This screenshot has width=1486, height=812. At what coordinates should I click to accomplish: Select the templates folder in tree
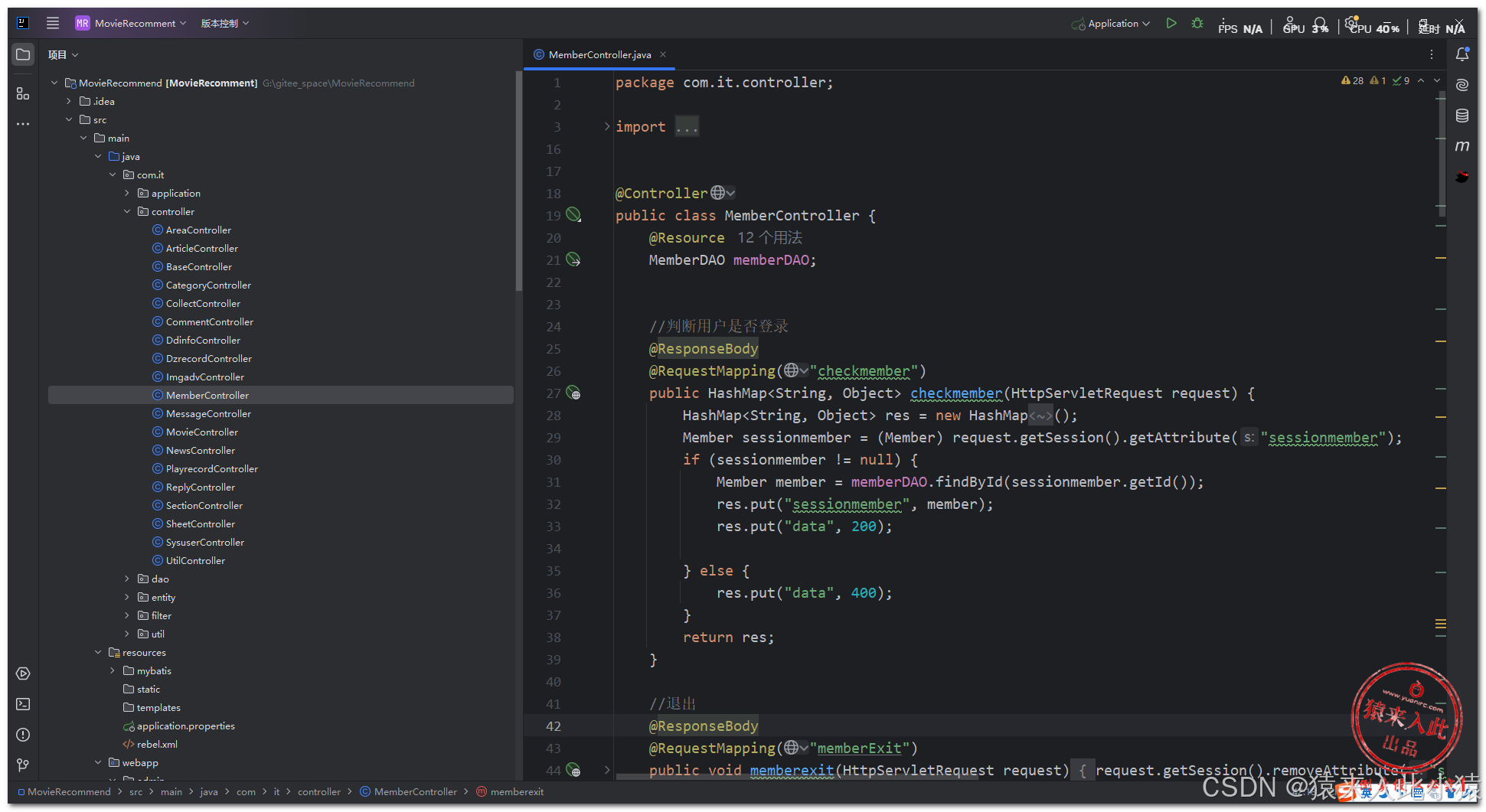point(158,707)
